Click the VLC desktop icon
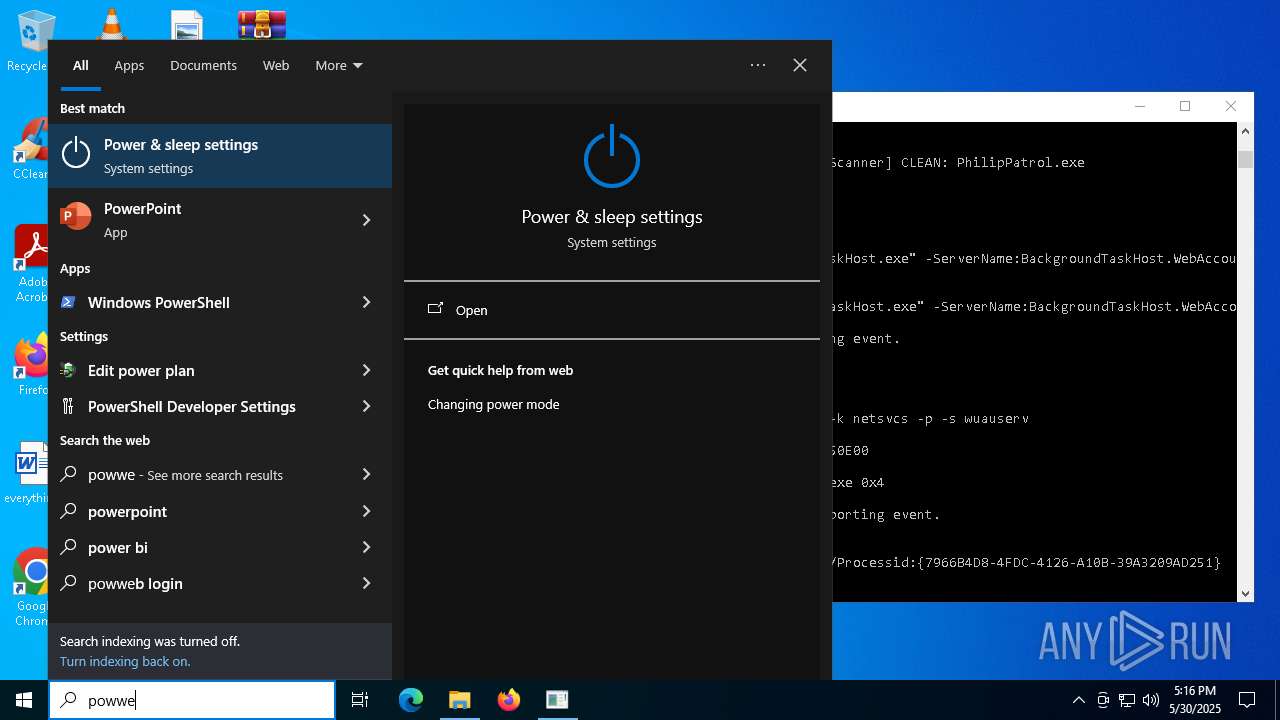 pyautogui.click(x=110, y=24)
